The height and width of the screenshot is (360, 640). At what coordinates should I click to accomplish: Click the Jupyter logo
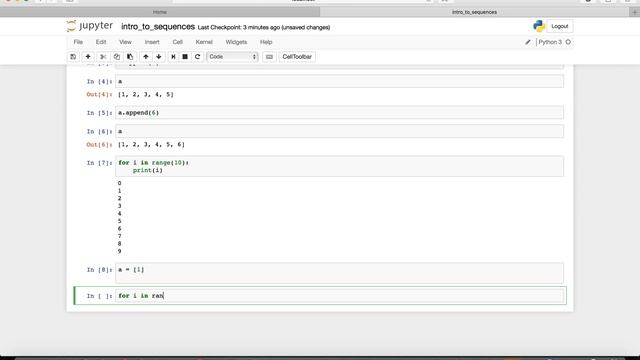(x=90, y=26)
